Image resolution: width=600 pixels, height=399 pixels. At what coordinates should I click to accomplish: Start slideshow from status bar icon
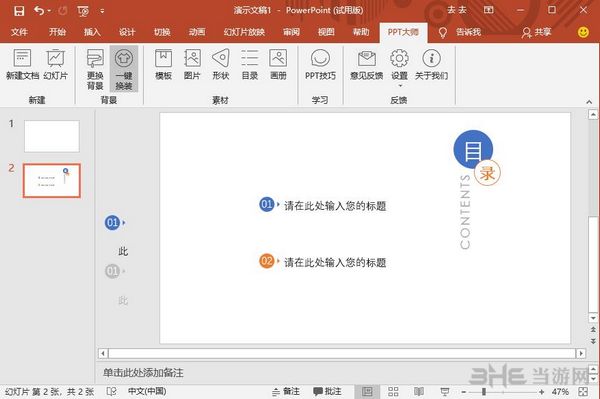coord(445,391)
